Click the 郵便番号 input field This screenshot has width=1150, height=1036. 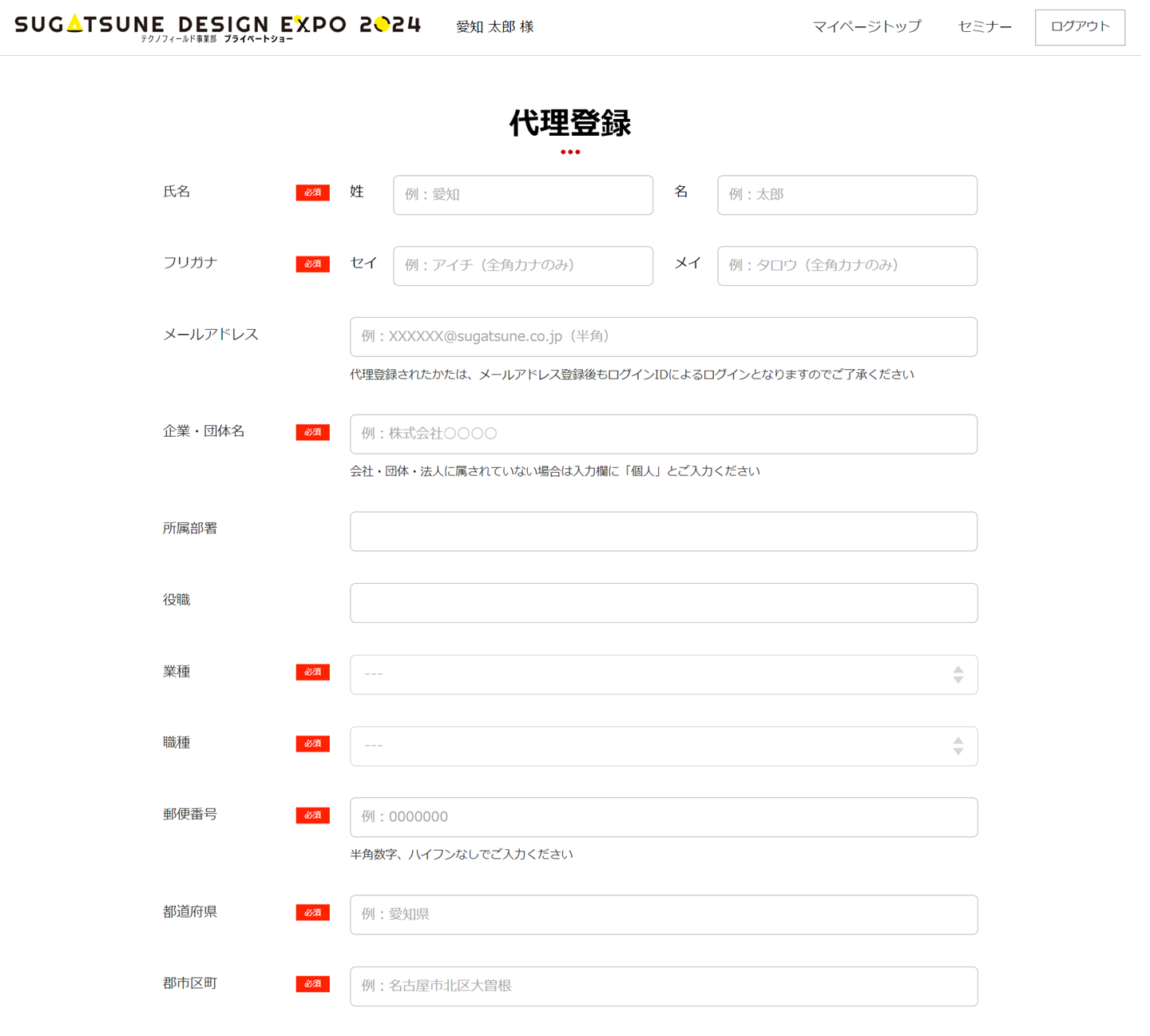click(x=664, y=817)
